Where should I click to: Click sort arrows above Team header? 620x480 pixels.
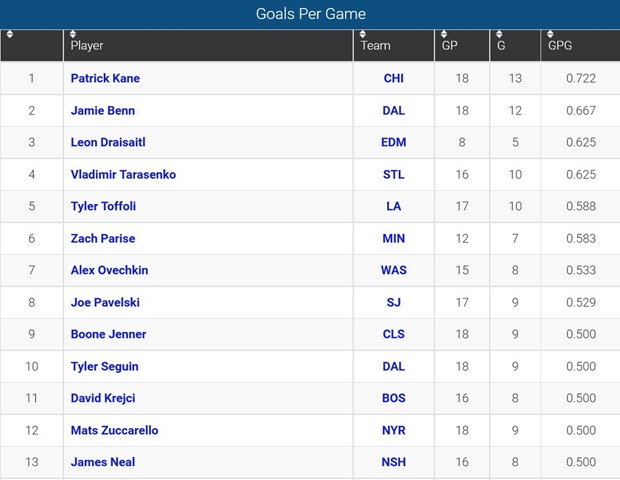click(363, 35)
